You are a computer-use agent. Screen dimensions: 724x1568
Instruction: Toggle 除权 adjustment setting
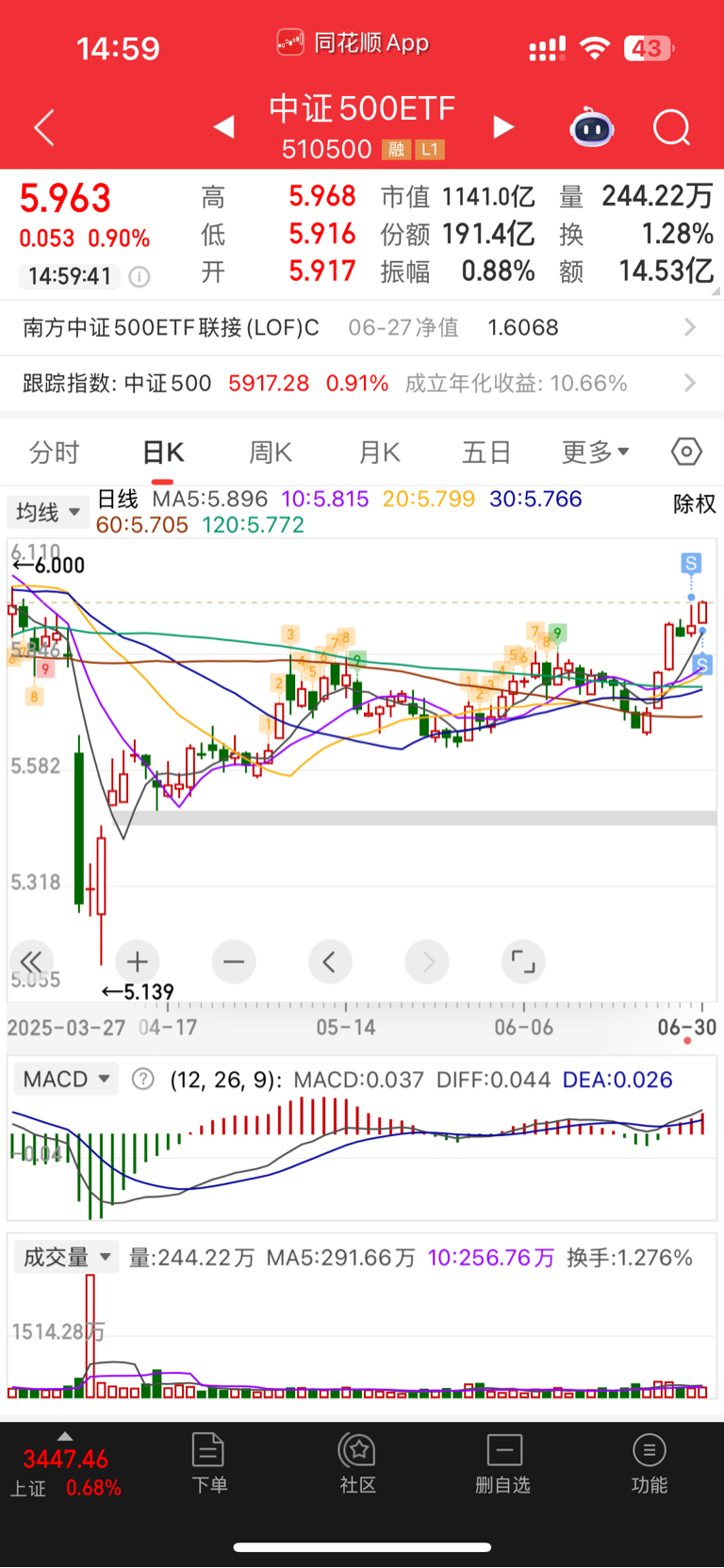[x=695, y=503]
